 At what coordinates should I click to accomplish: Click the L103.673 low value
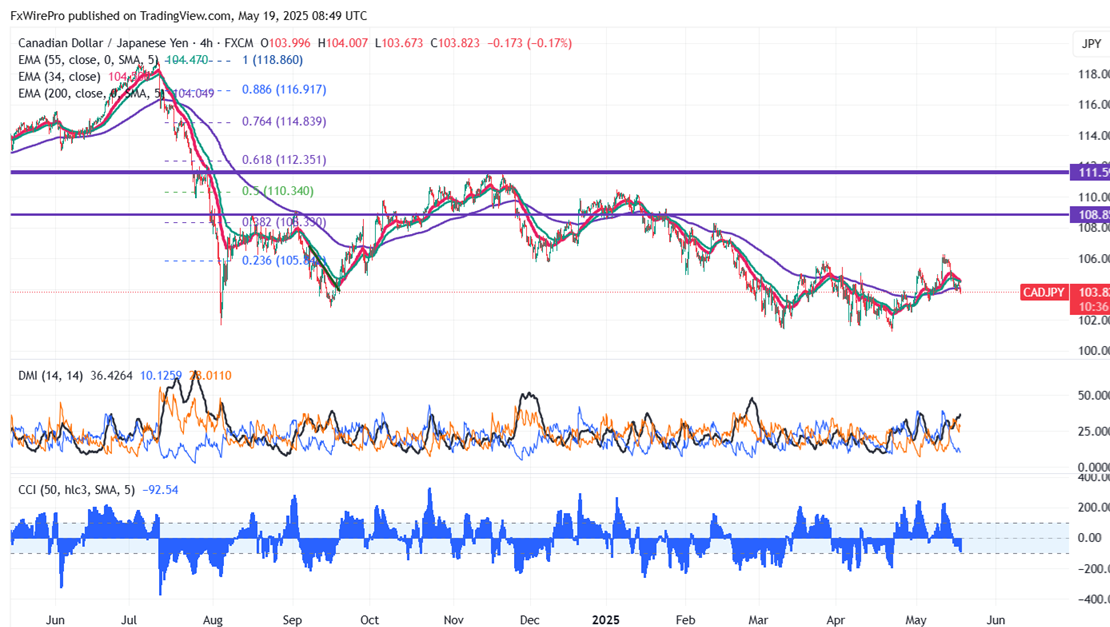pos(399,43)
